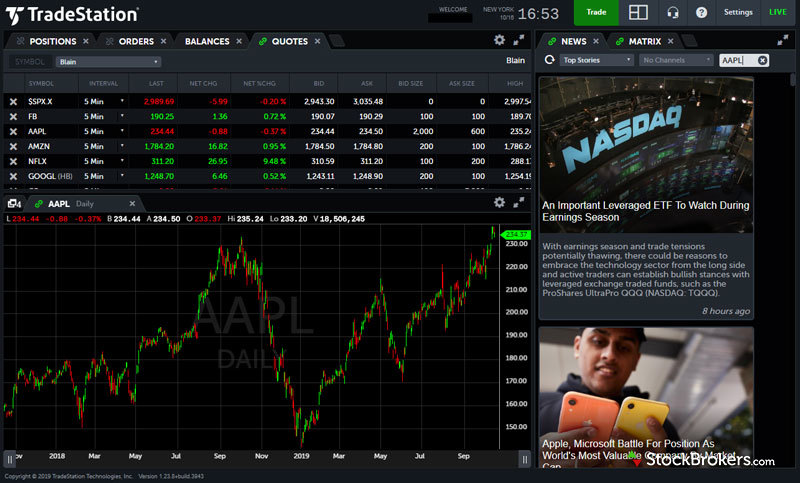Open the Top Stories dropdown
800x483 pixels.
click(596, 60)
